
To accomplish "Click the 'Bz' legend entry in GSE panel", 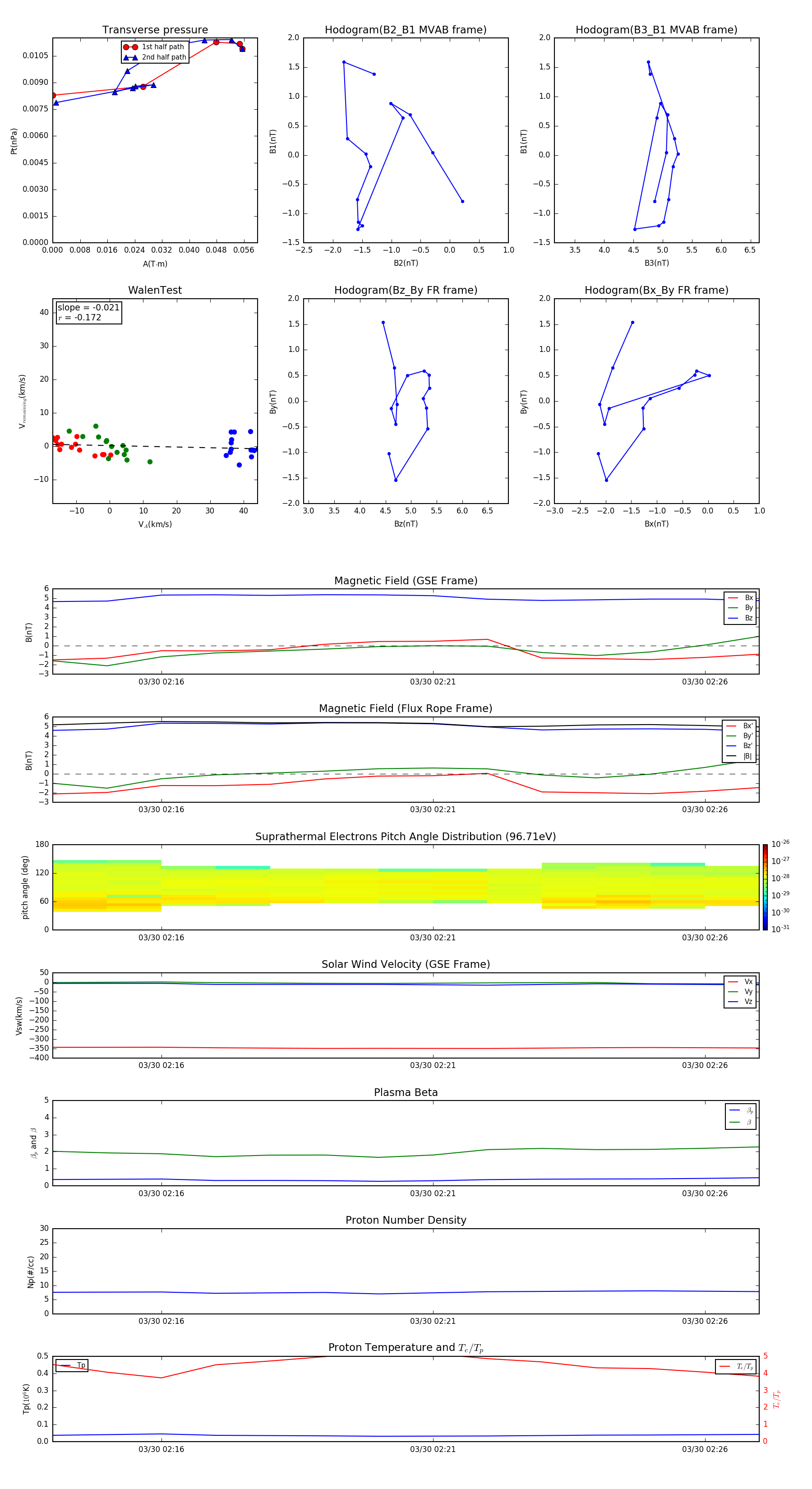I will click(x=741, y=618).
